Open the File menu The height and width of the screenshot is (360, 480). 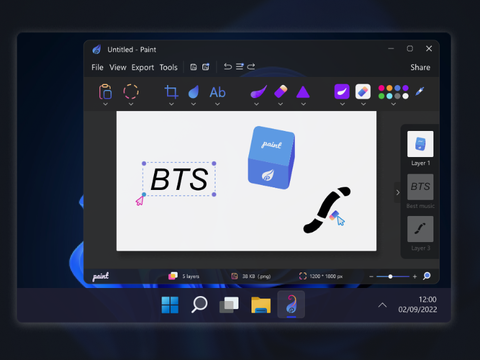tap(97, 67)
